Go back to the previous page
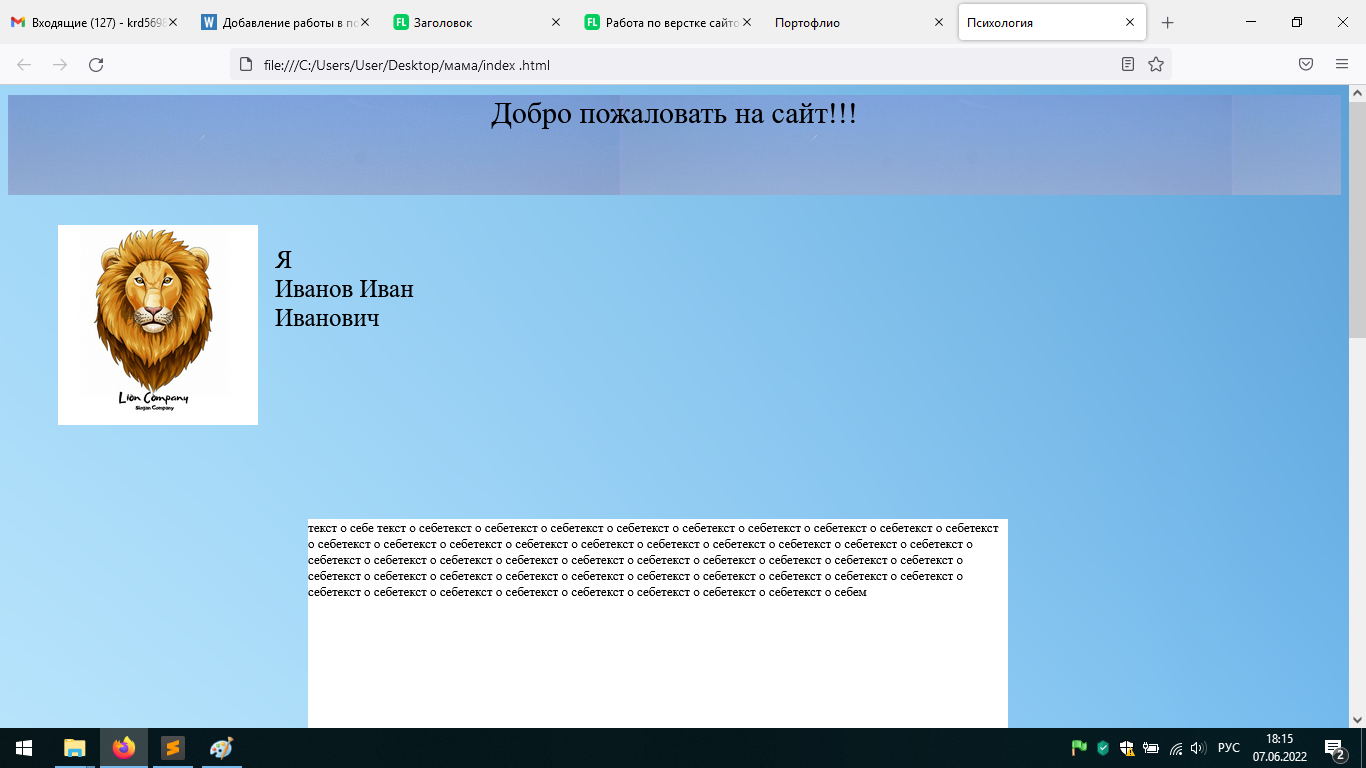1366x768 pixels. click(x=24, y=65)
